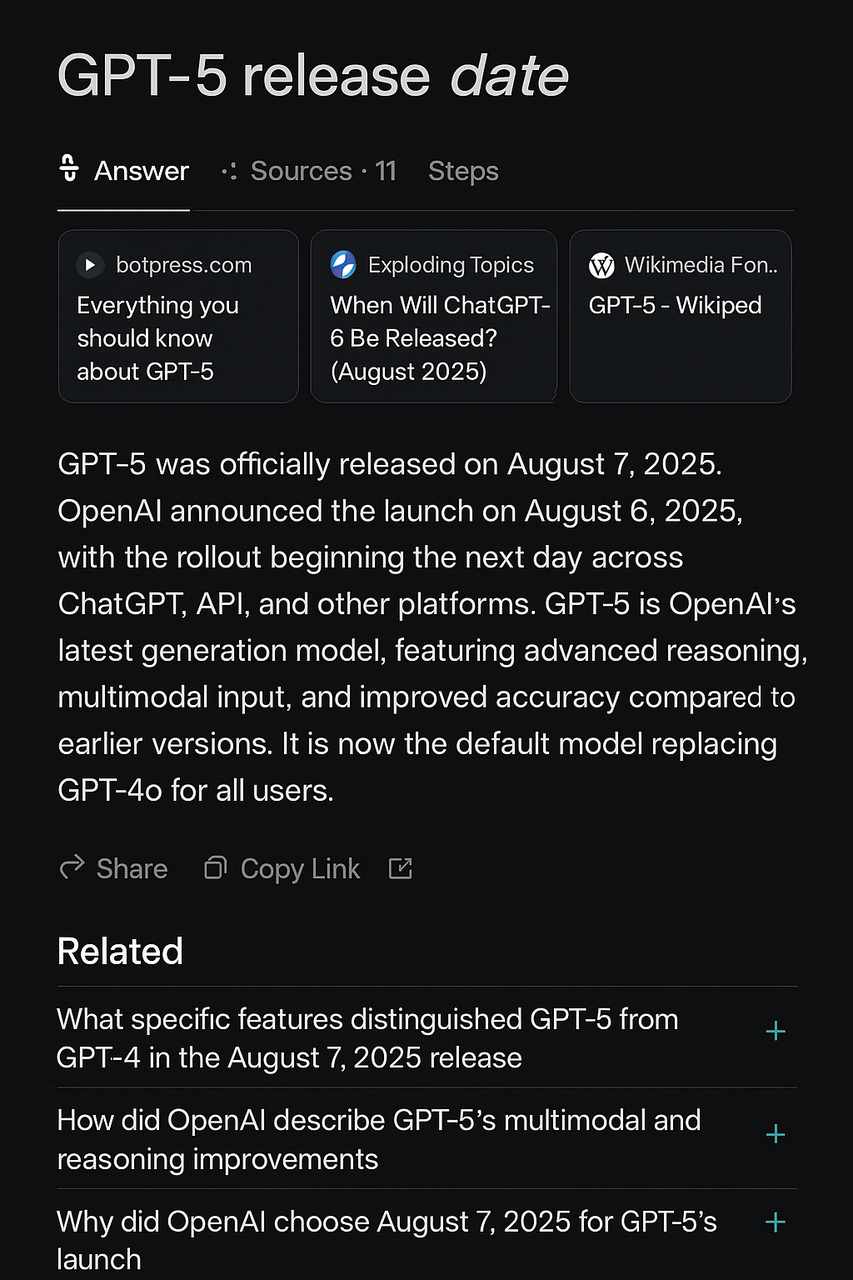Click the botpress.com source favicon

[x=90, y=265]
